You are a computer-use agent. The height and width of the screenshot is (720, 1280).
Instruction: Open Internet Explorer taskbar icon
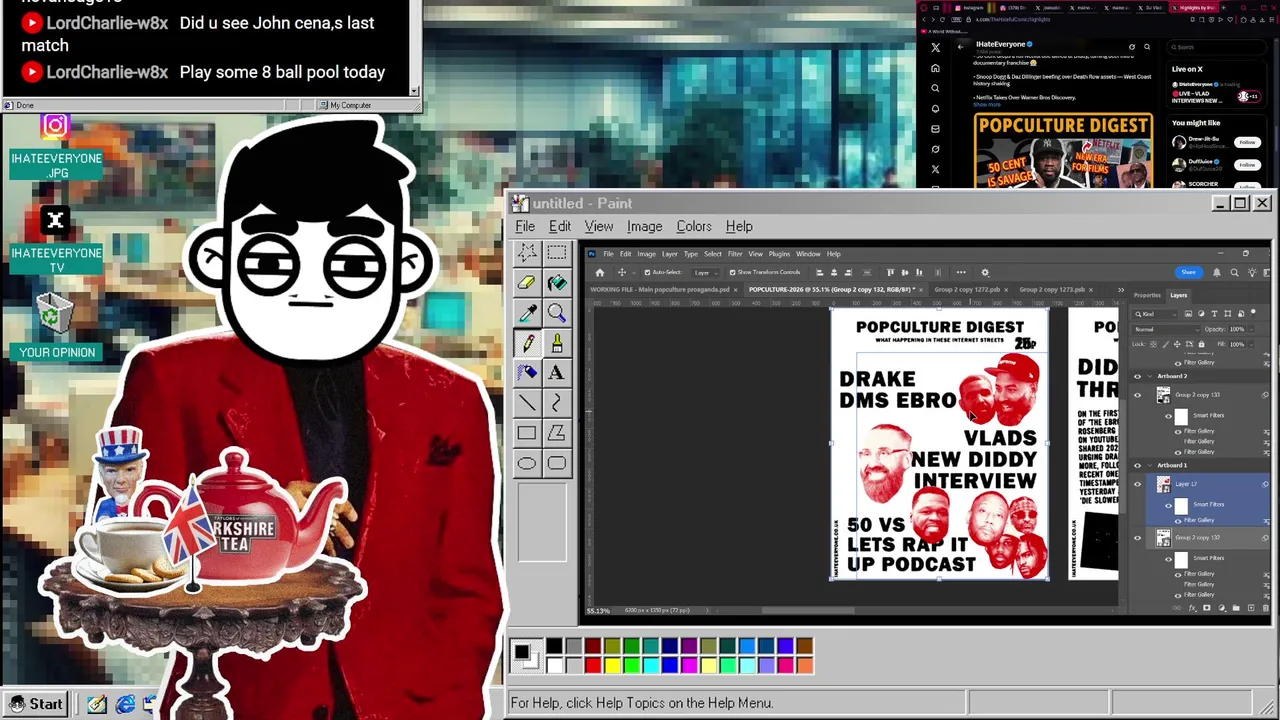(x=125, y=704)
